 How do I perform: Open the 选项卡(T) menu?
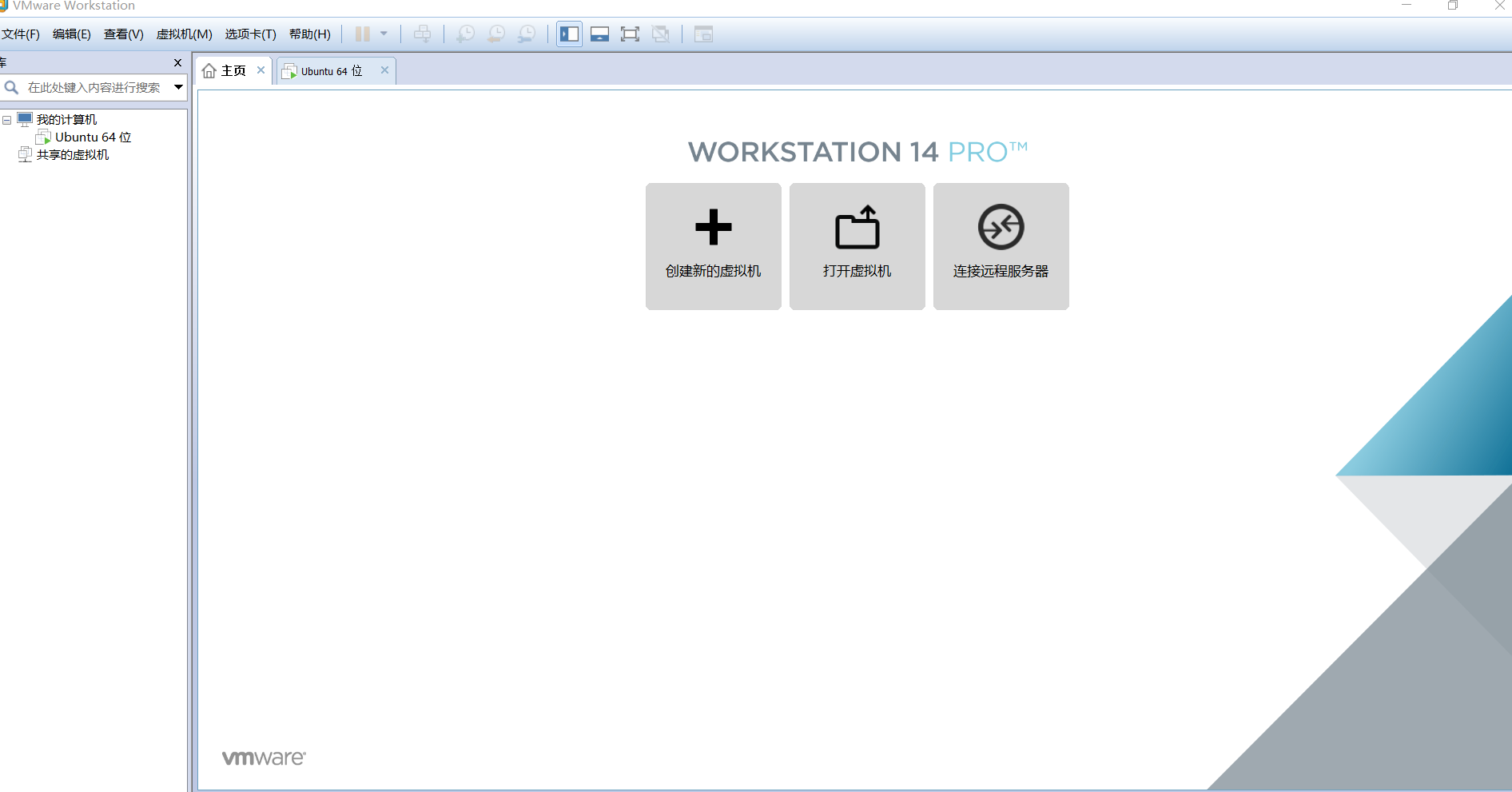[x=251, y=34]
